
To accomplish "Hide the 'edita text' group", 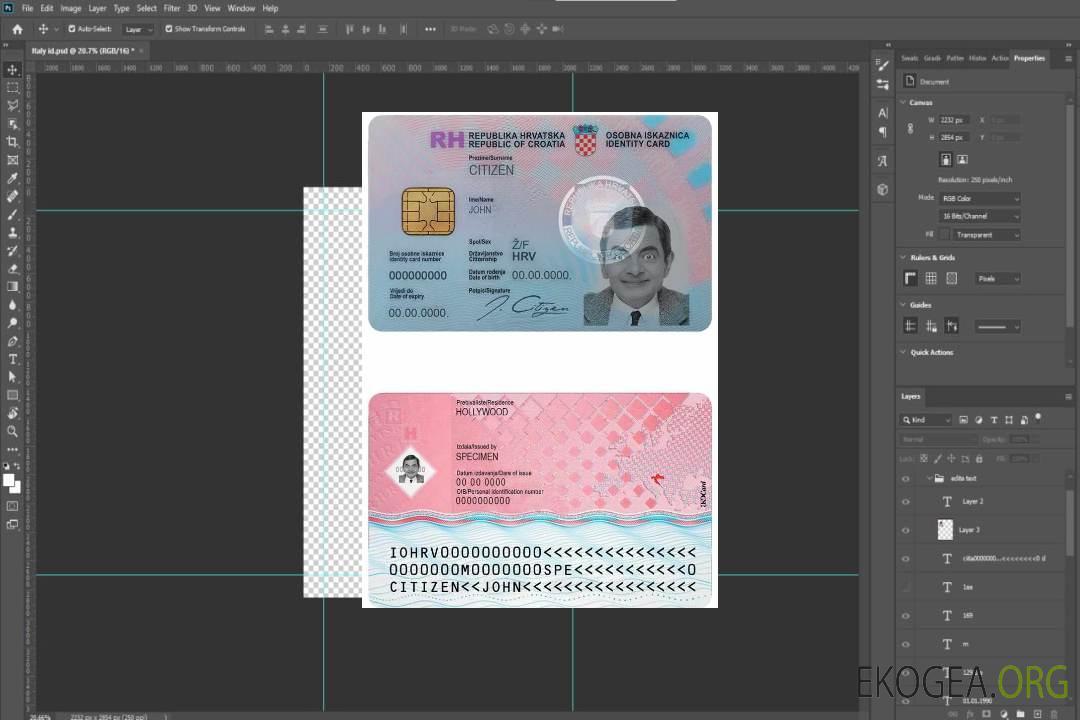I will 906,478.
